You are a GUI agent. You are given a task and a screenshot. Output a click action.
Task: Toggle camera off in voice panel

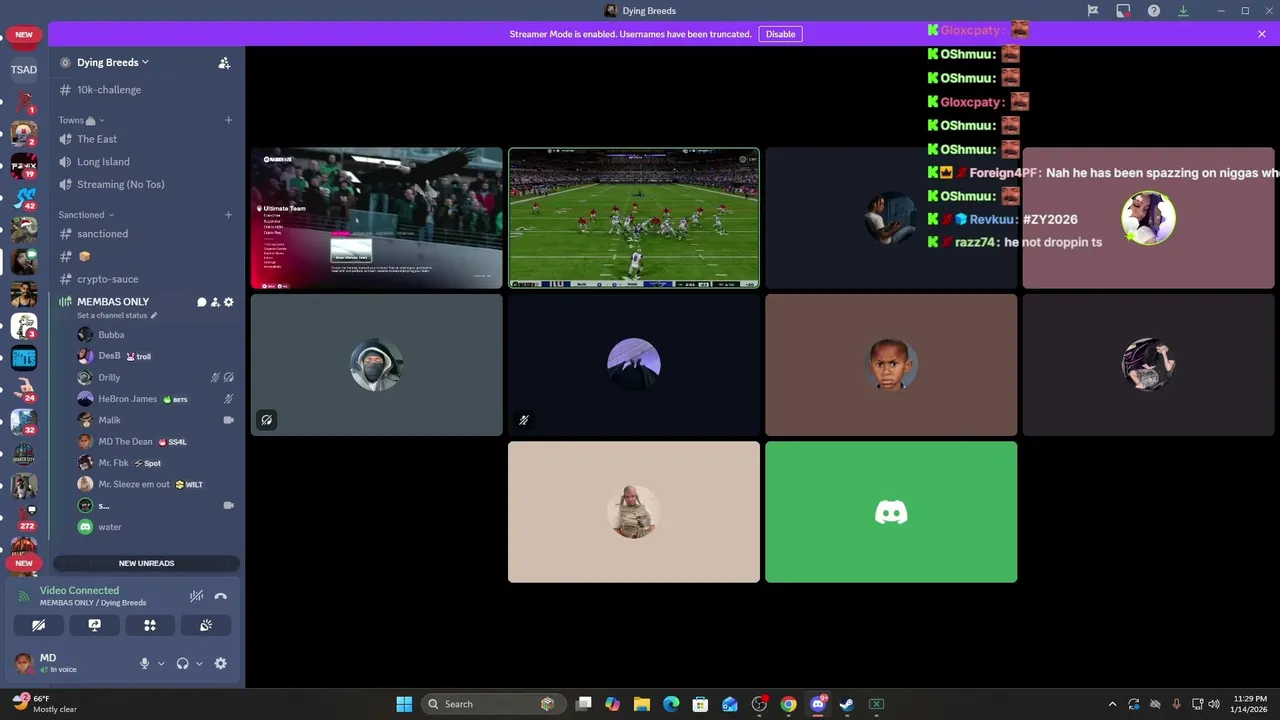pos(38,625)
